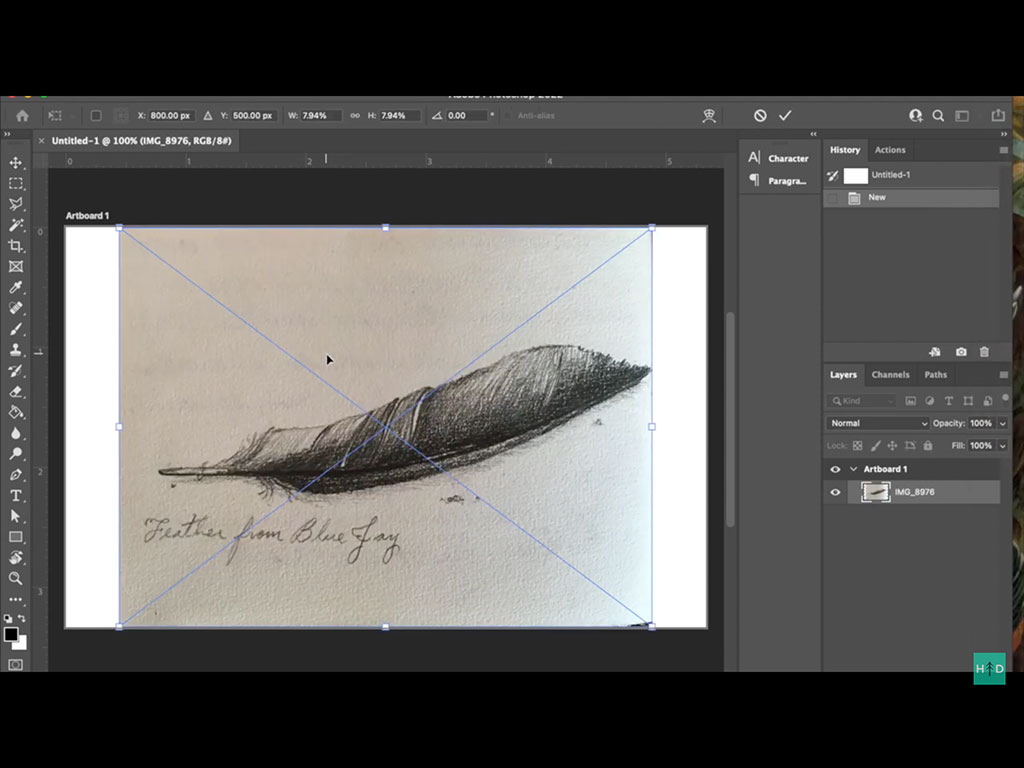Cancel the transform in options bar
The image size is (1024, 768).
[760, 116]
